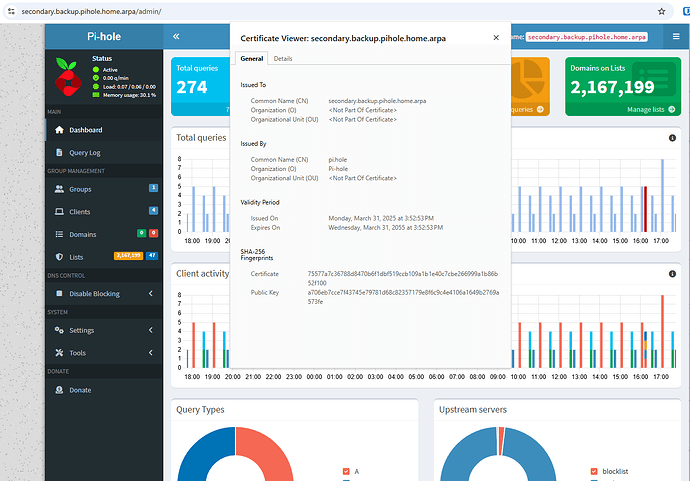
Task: Show info for Total queries chart
Action: (x=672, y=138)
